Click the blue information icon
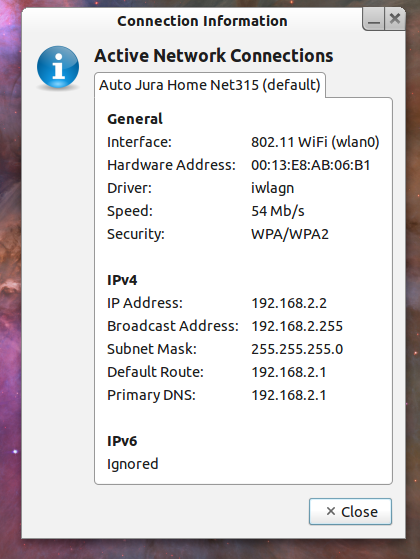 pyautogui.click(x=58, y=67)
